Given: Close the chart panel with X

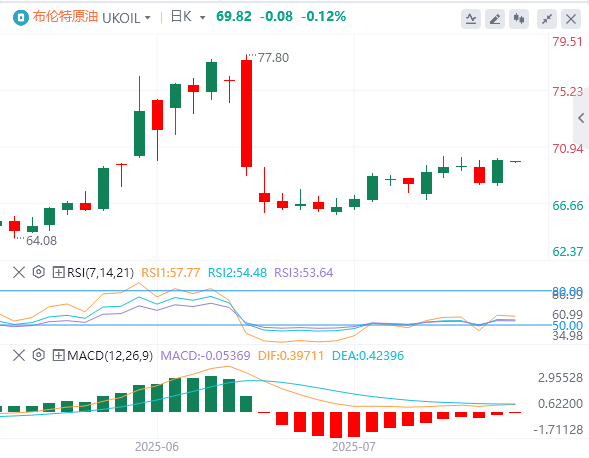Looking at the screenshot, I should 571,18.
